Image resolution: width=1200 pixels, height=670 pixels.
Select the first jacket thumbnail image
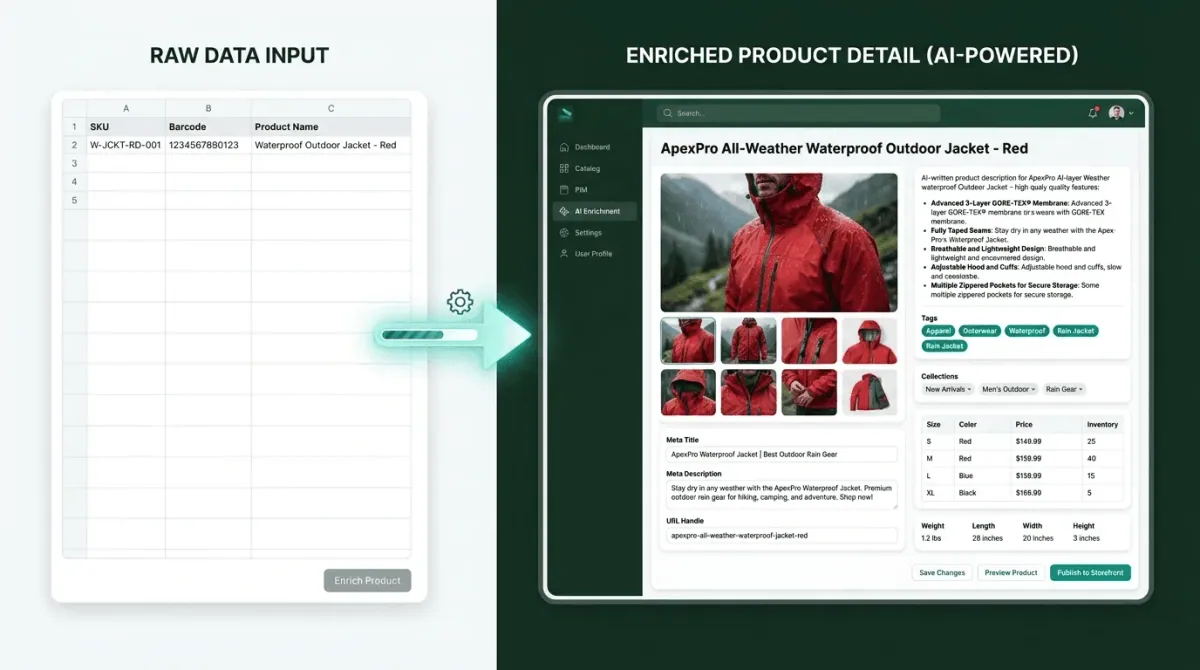(687, 340)
